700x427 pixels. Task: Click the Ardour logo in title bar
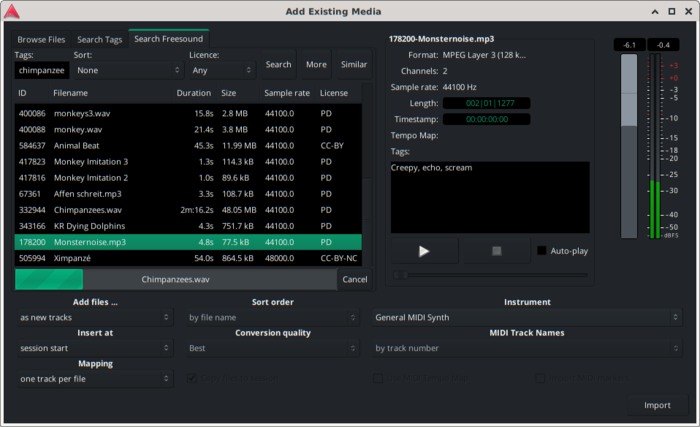coord(11,12)
